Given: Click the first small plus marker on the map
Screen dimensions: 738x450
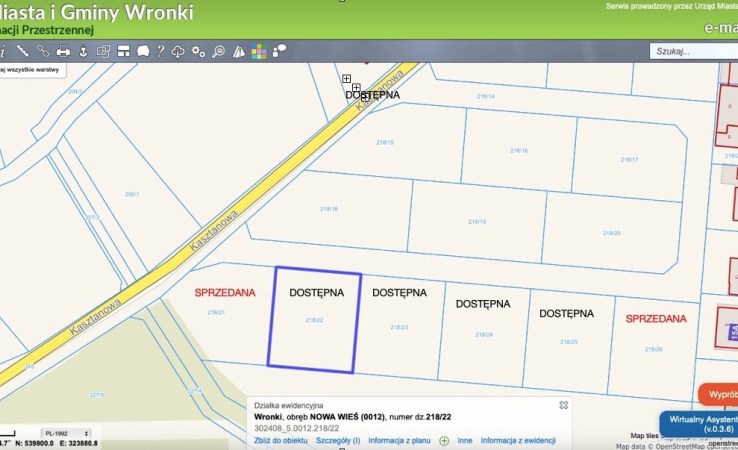Looking at the screenshot, I should (346, 78).
